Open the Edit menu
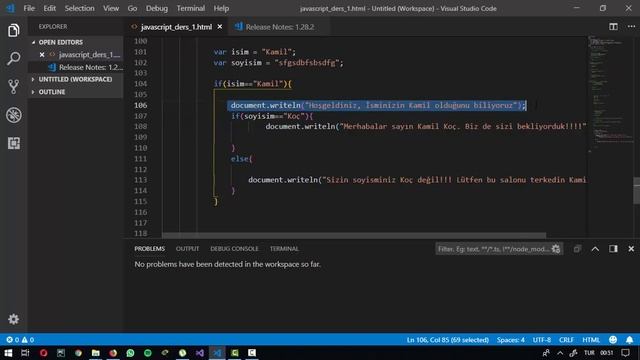The height and width of the screenshot is (360, 640). point(50,8)
